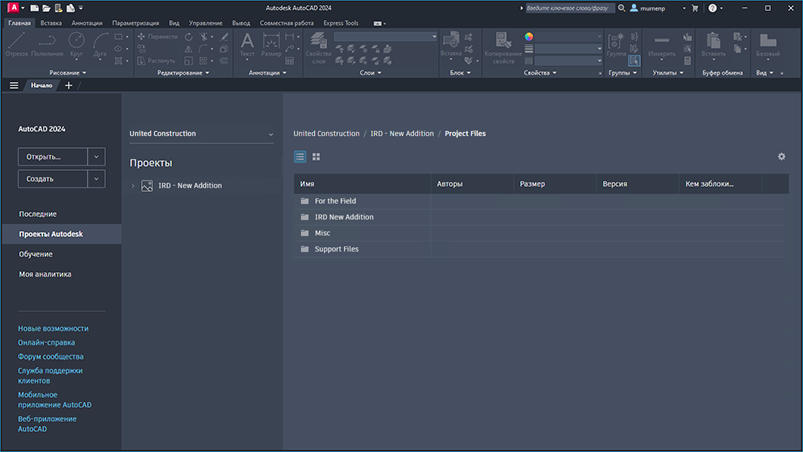The height and width of the screenshot is (452, 803).
Task: Open the Express Tools ribbon tab
Action: tap(341, 23)
